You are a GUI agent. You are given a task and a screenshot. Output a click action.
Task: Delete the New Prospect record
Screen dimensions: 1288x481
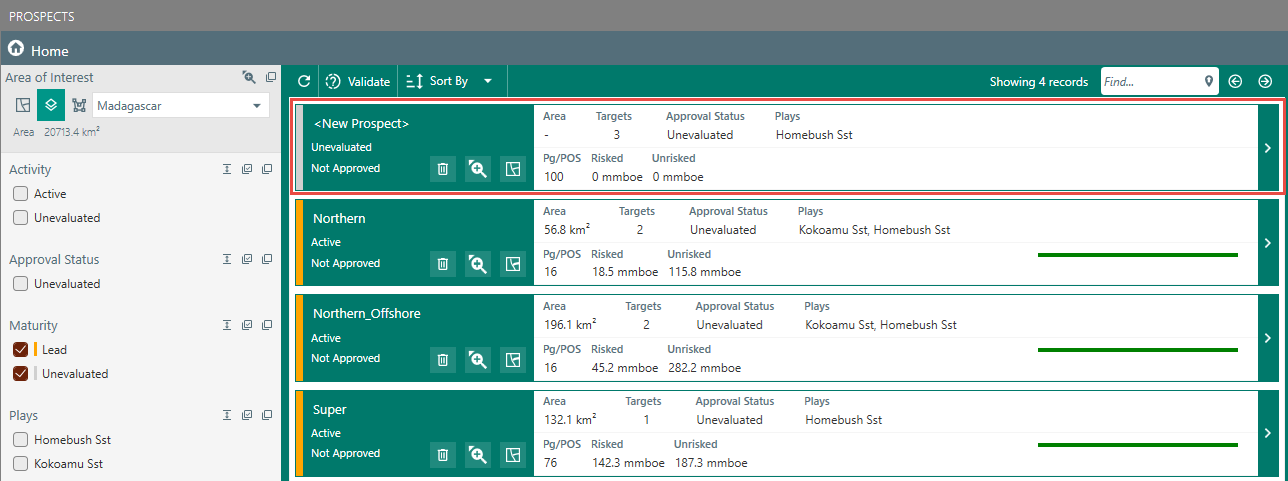(443, 169)
